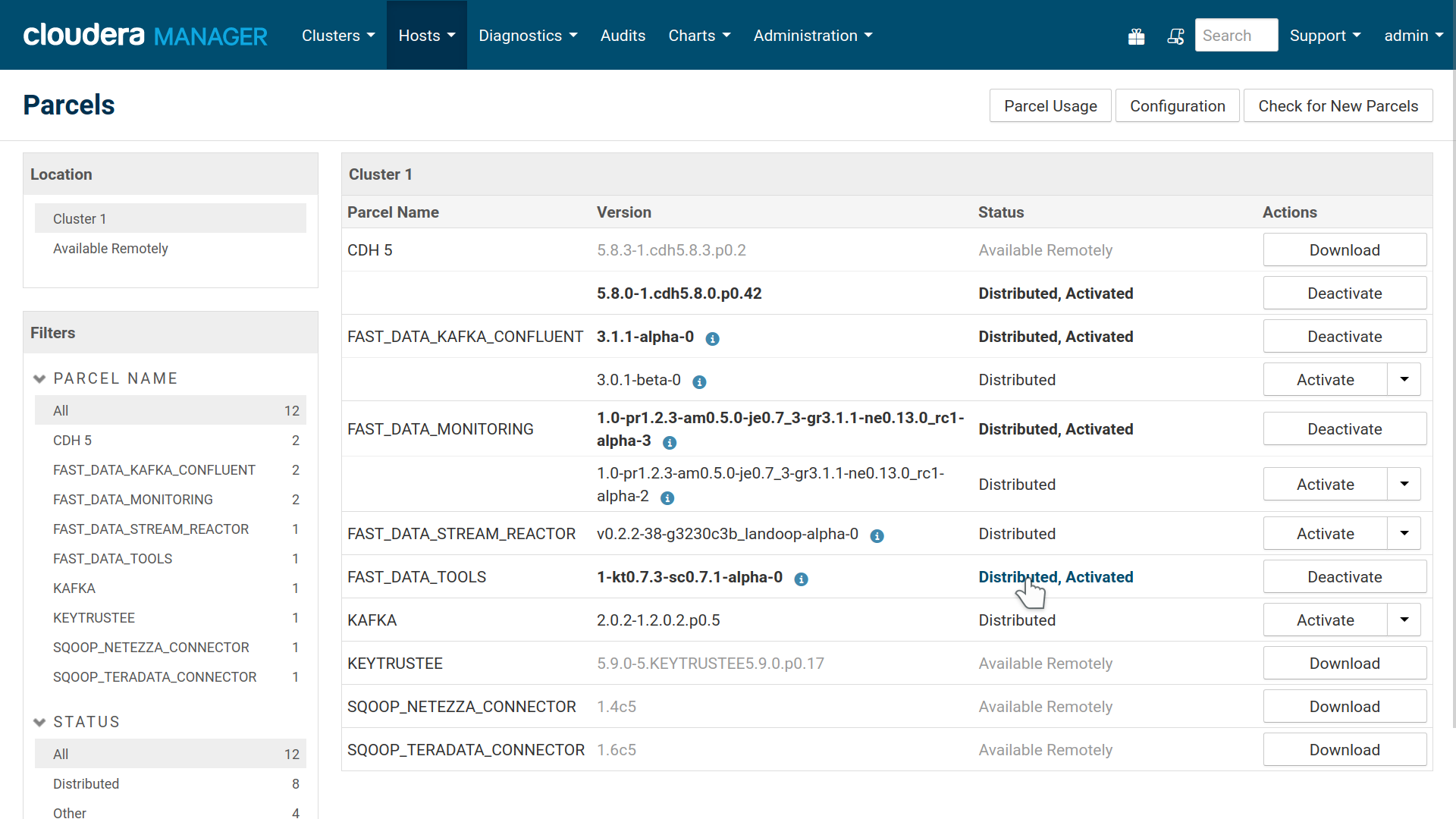Image resolution: width=1456 pixels, height=819 pixels.
Task: Click the Search input field
Action: coord(1236,35)
